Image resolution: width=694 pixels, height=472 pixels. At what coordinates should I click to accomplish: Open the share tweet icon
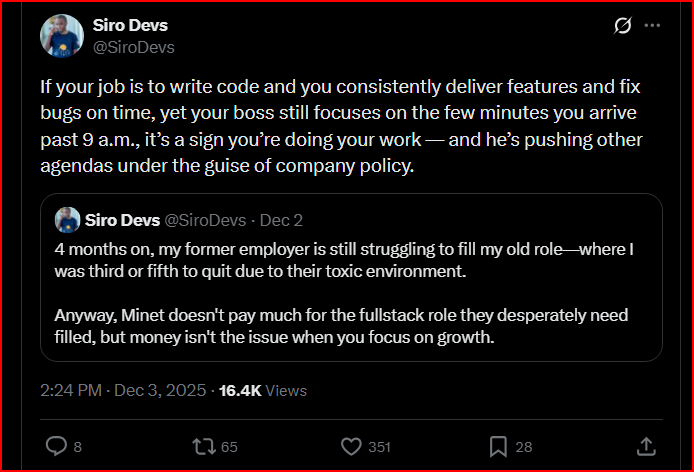pos(646,446)
